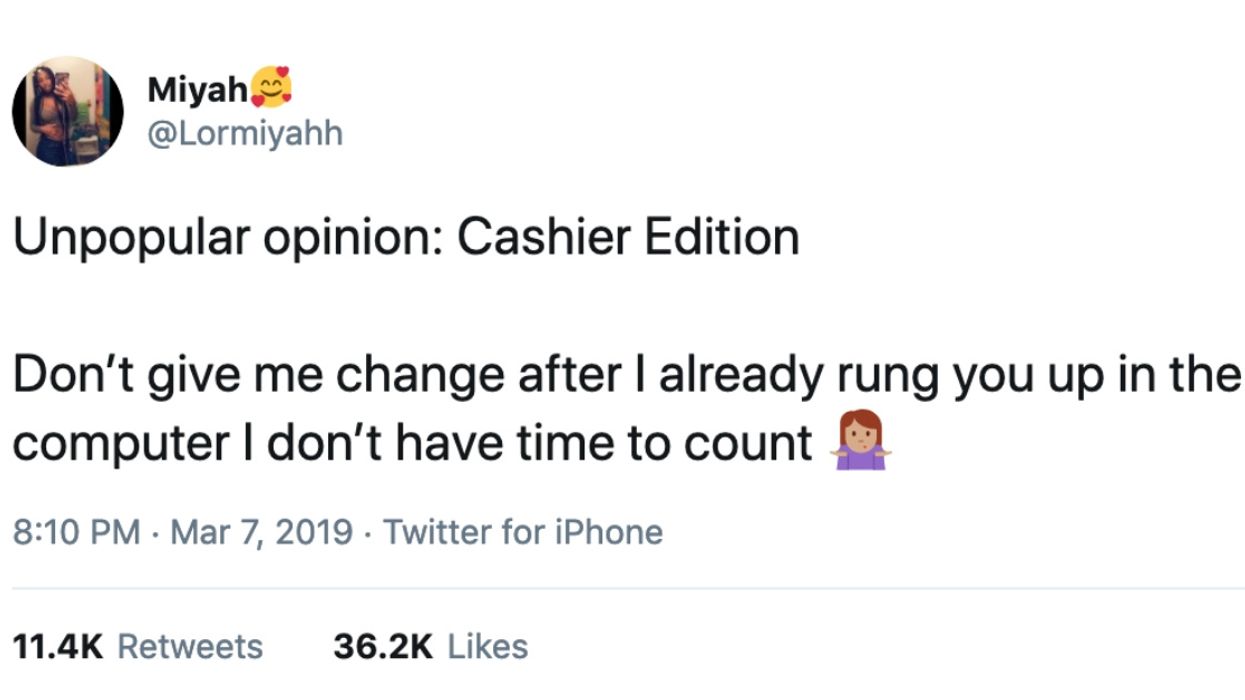Open the Likes label

tap(487, 646)
